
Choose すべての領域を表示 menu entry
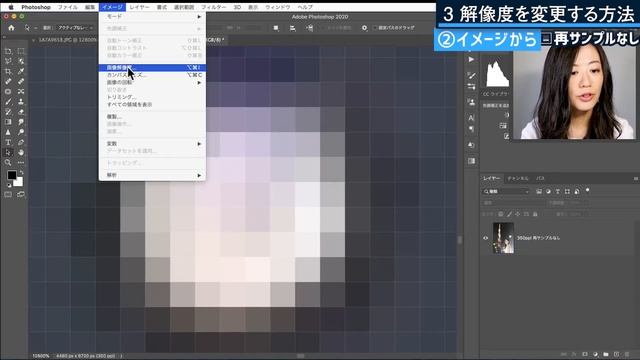(152, 104)
